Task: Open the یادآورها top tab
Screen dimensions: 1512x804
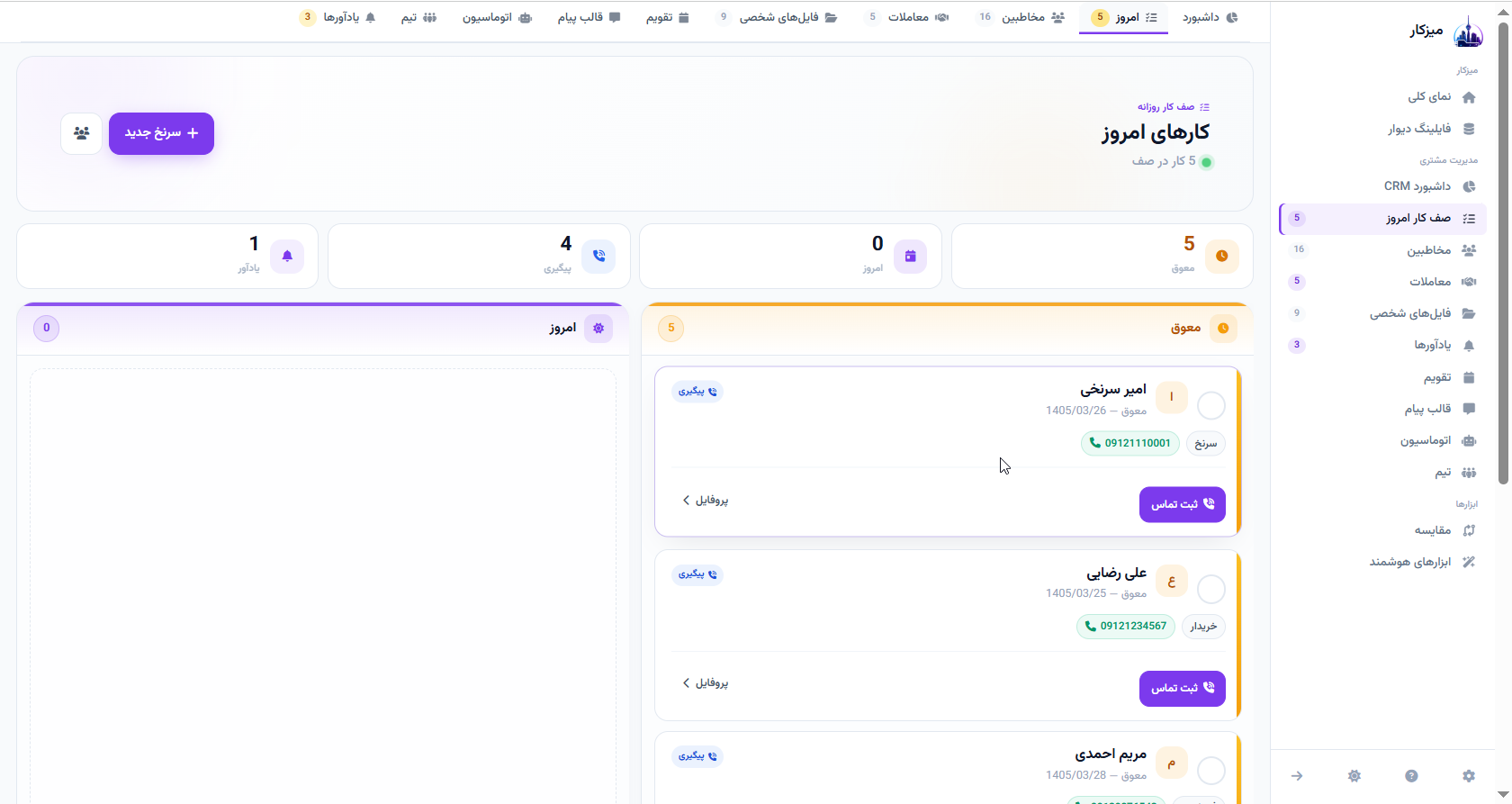Action: tap(338, 17)
